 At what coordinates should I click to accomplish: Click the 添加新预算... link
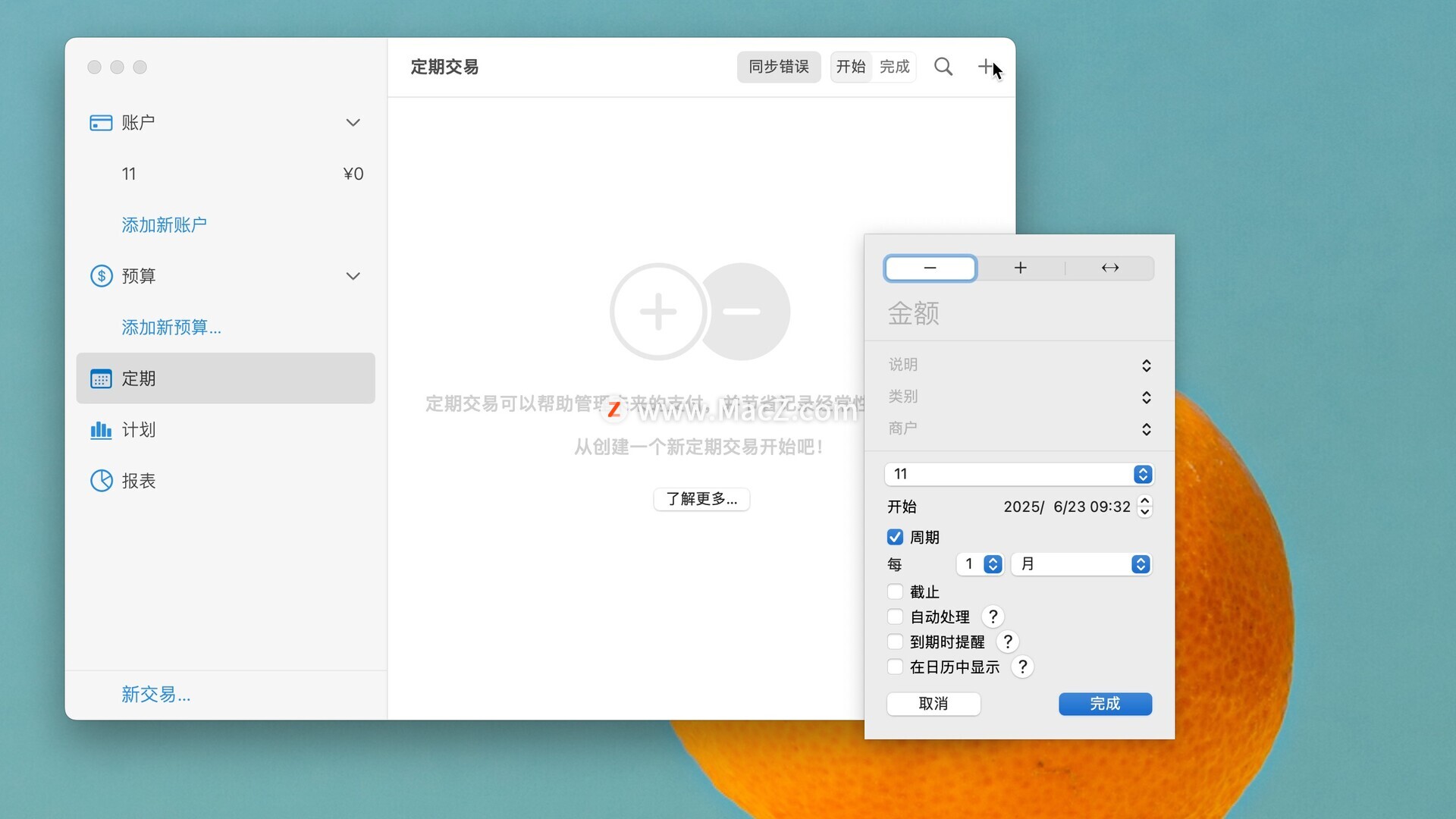click(171, 328)
